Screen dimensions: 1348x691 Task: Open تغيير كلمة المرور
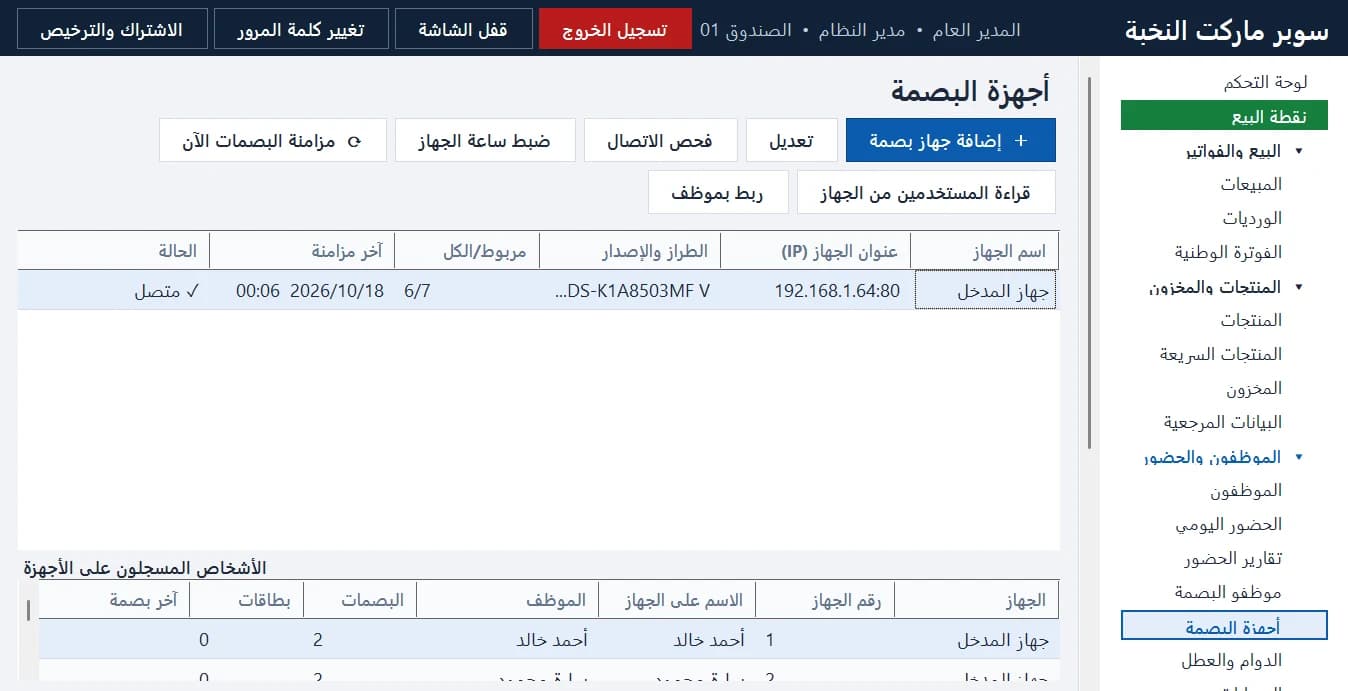click(x=301, y=29)
